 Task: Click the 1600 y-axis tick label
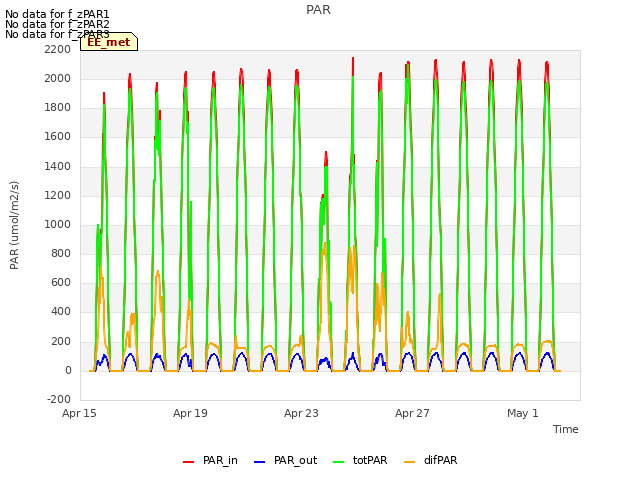(x=58, y=137)
